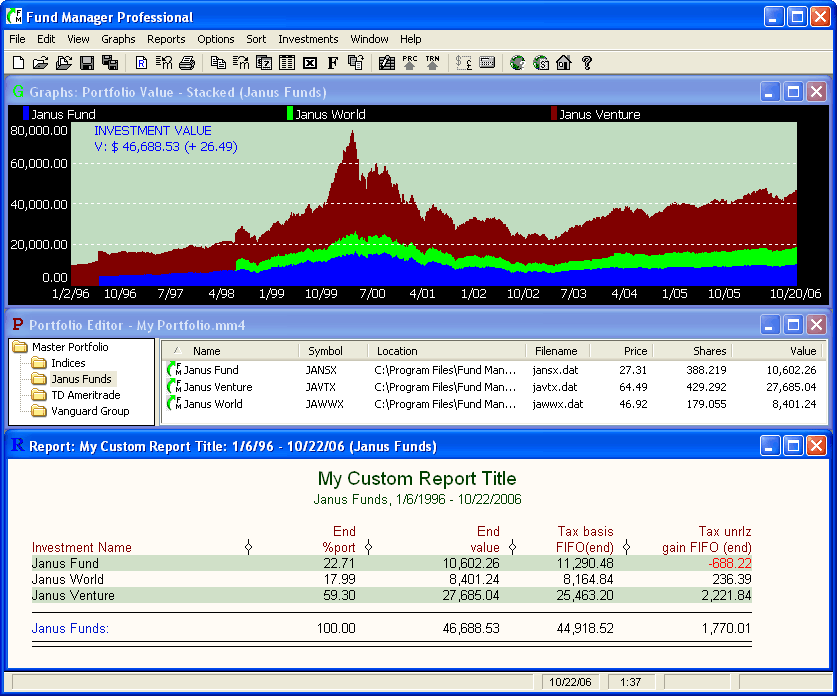Click the bold F toolbar icon
This screenshot has height=696, width=837.
click(333, 63)
